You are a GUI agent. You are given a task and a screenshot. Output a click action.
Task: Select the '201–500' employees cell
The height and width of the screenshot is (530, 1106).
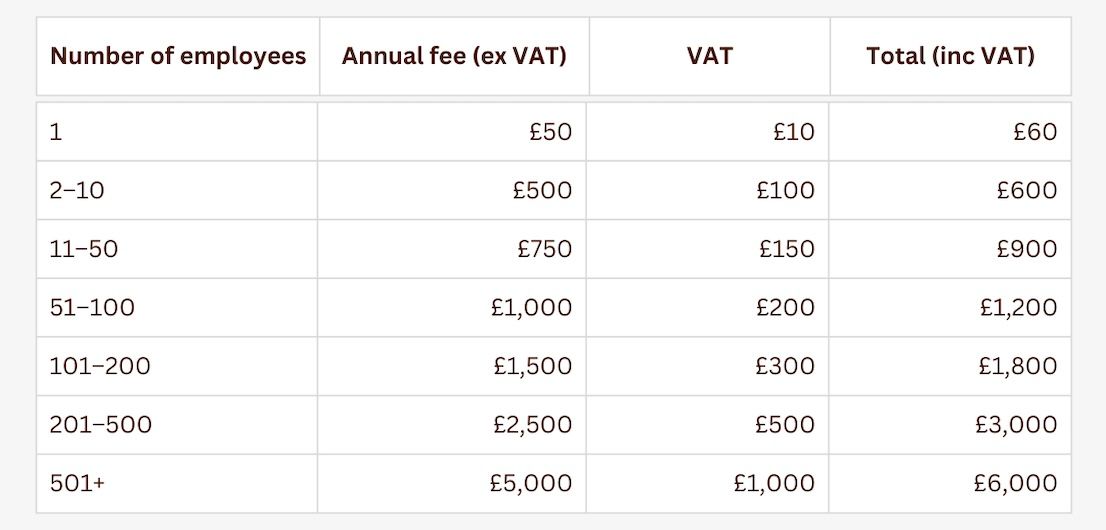pyautogui.click(x=101, y=425)
